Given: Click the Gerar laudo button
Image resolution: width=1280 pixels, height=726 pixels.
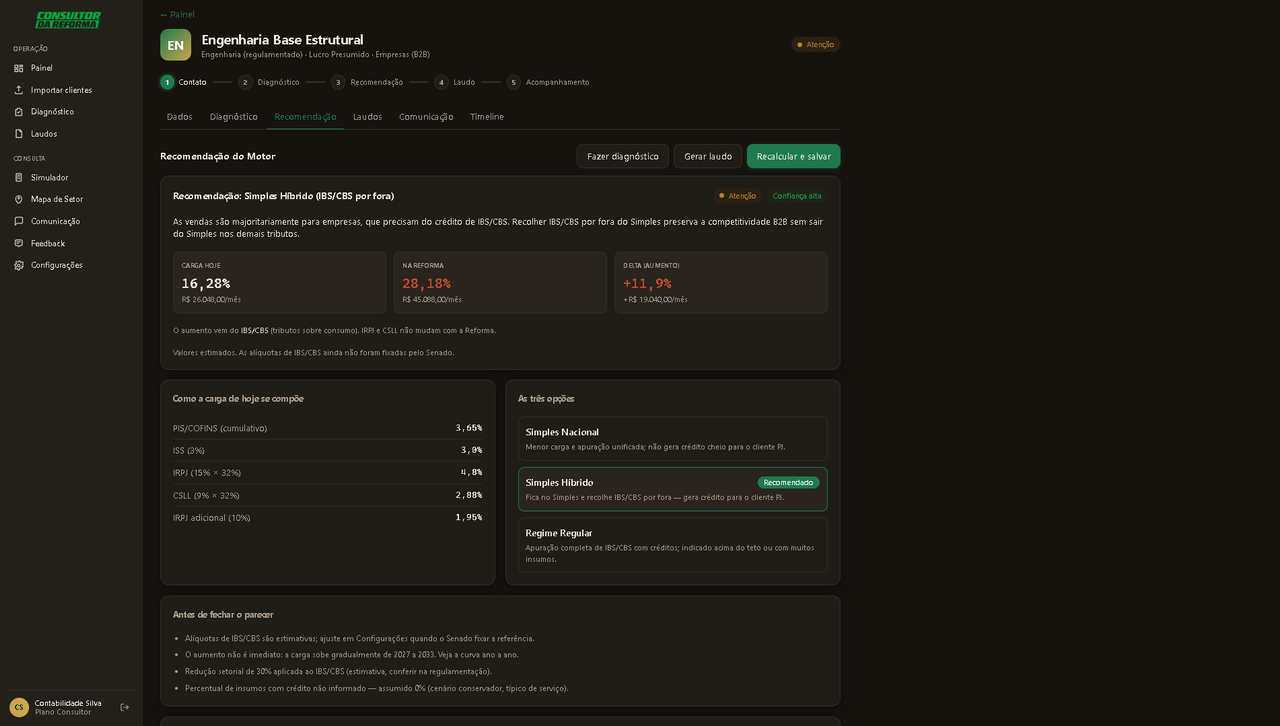Looking at the screenshot, I should (708, 156).
